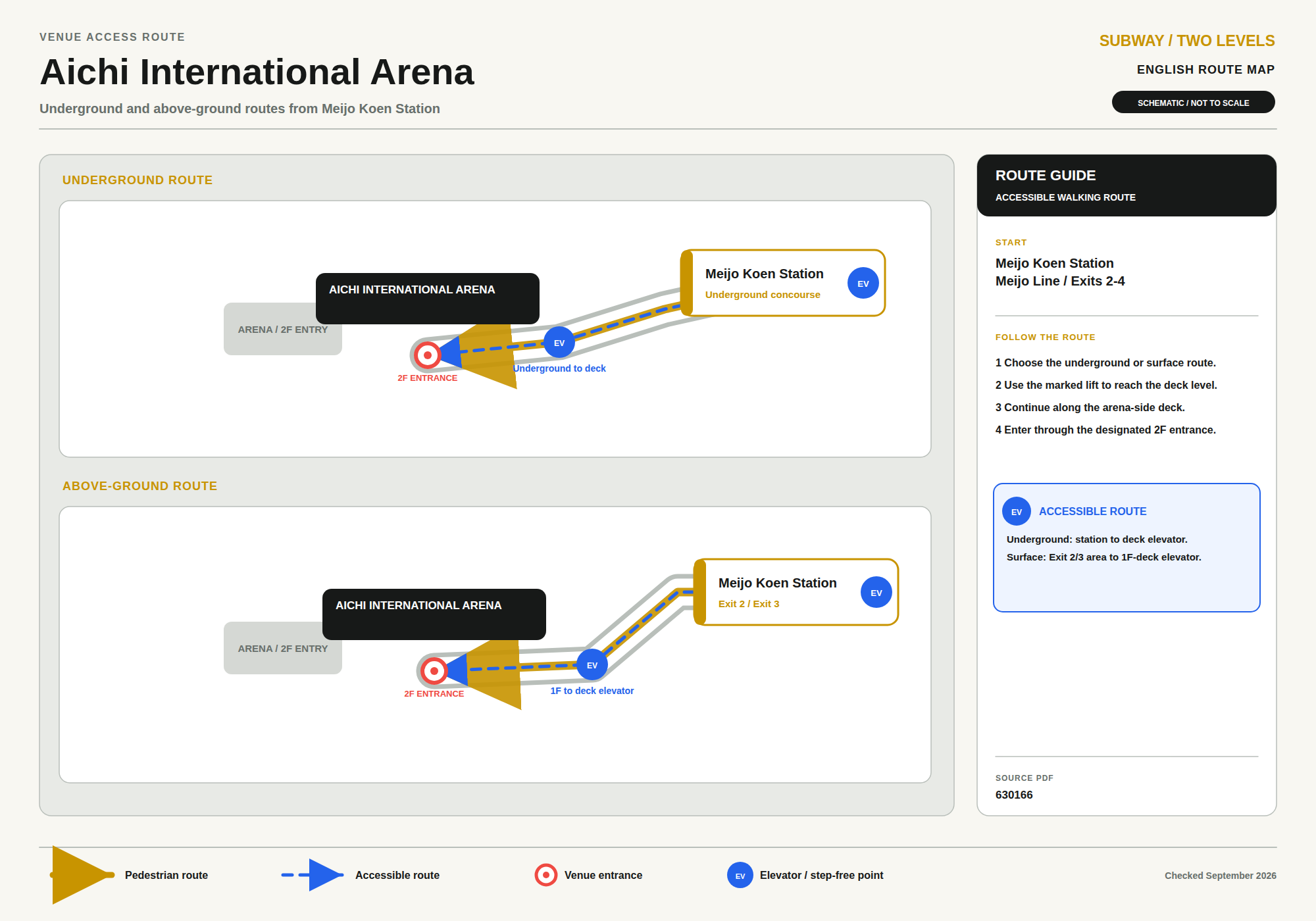Click the blue accessible route arrow in the legend
Screen dimensions: 1316x921
coord(313,875)
